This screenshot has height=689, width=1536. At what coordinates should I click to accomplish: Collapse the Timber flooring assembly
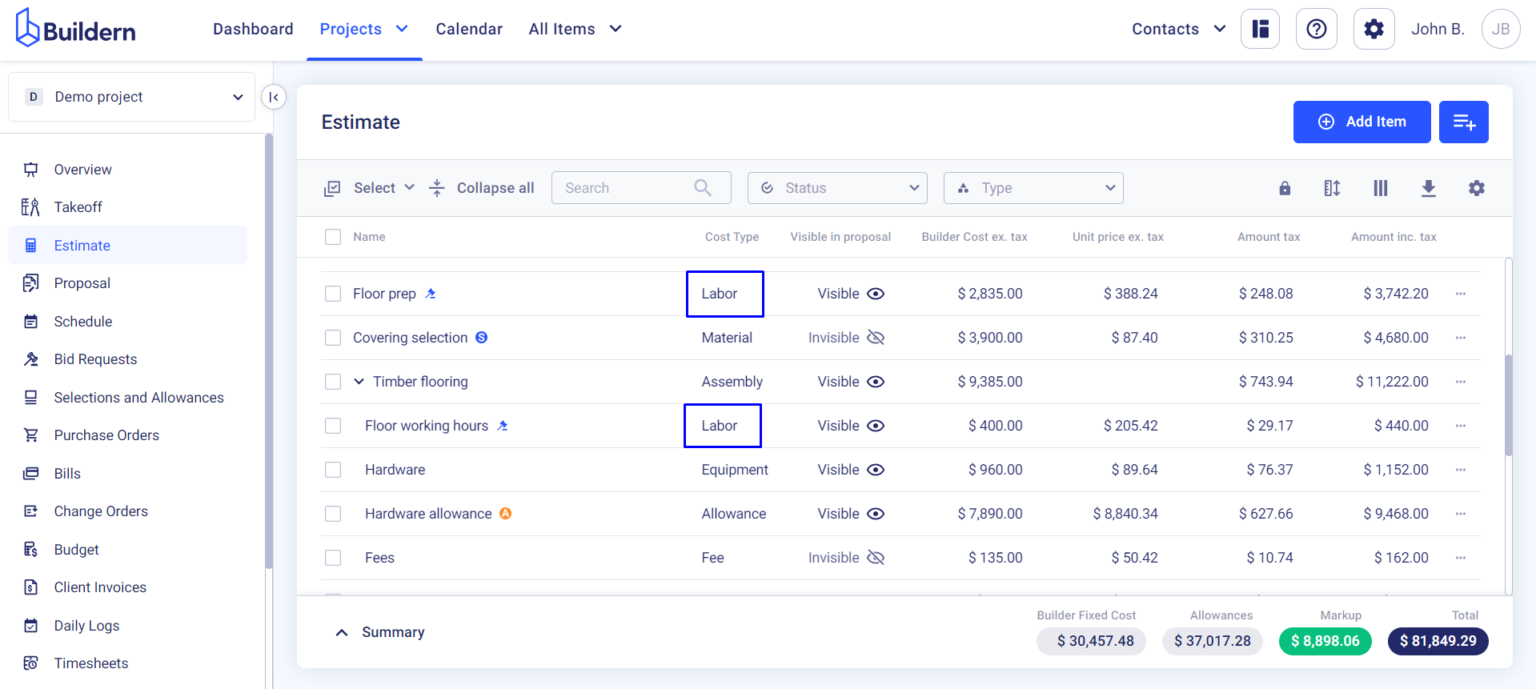coord(360,381)
